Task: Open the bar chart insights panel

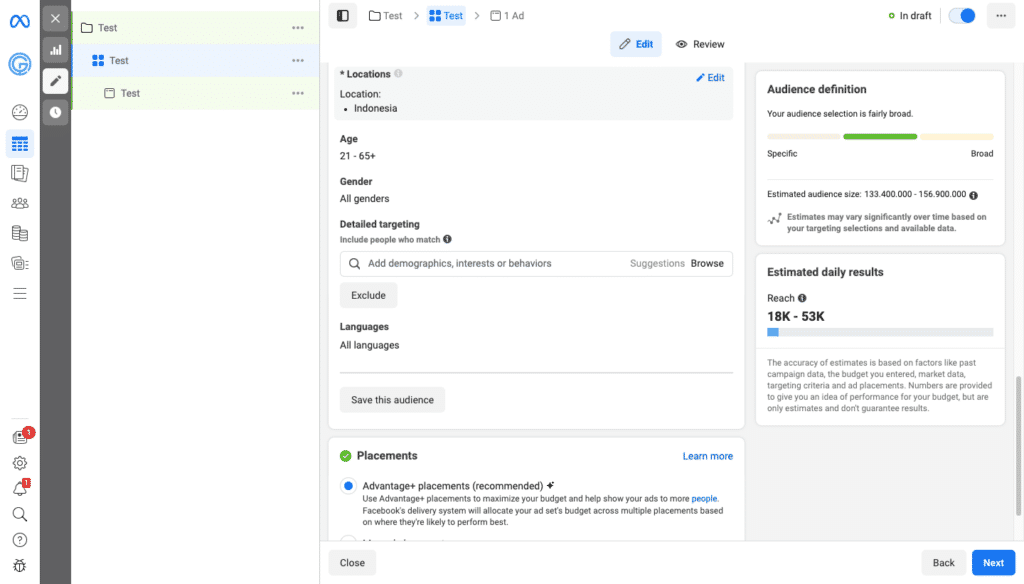Action: pos(56,50)
